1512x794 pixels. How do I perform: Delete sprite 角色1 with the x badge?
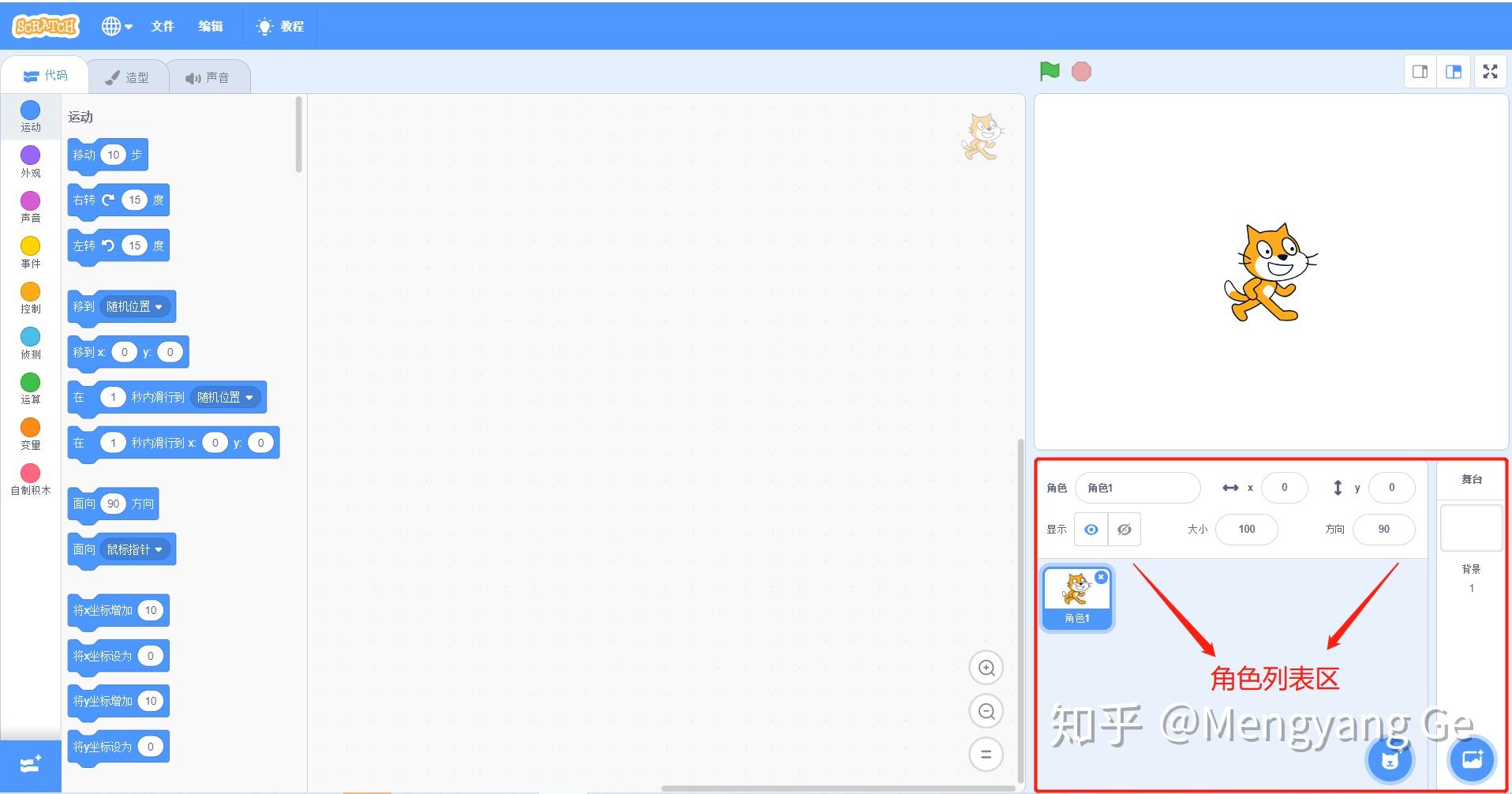click(1101, 577)
